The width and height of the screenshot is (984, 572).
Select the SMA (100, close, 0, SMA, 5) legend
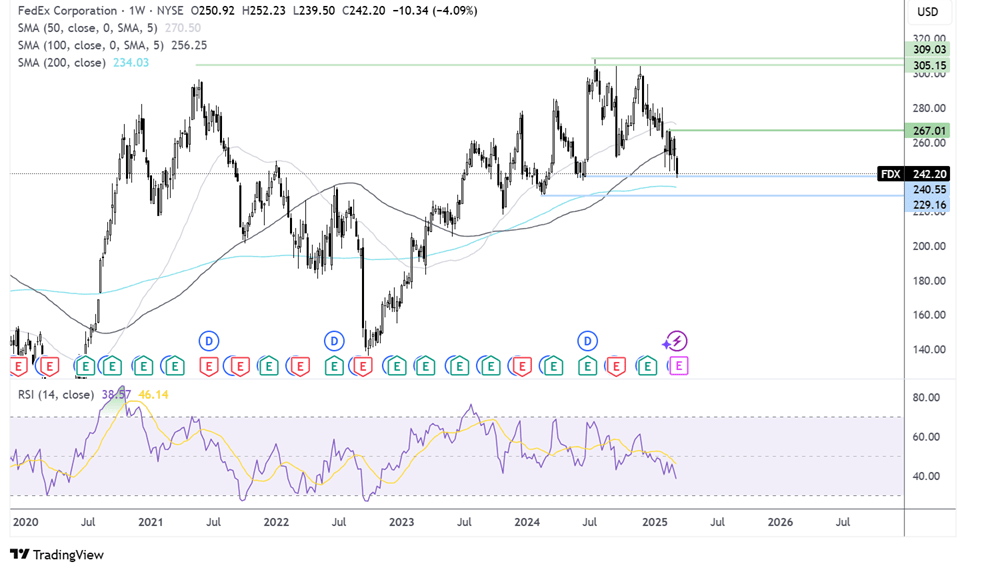(x=90, y=45)
